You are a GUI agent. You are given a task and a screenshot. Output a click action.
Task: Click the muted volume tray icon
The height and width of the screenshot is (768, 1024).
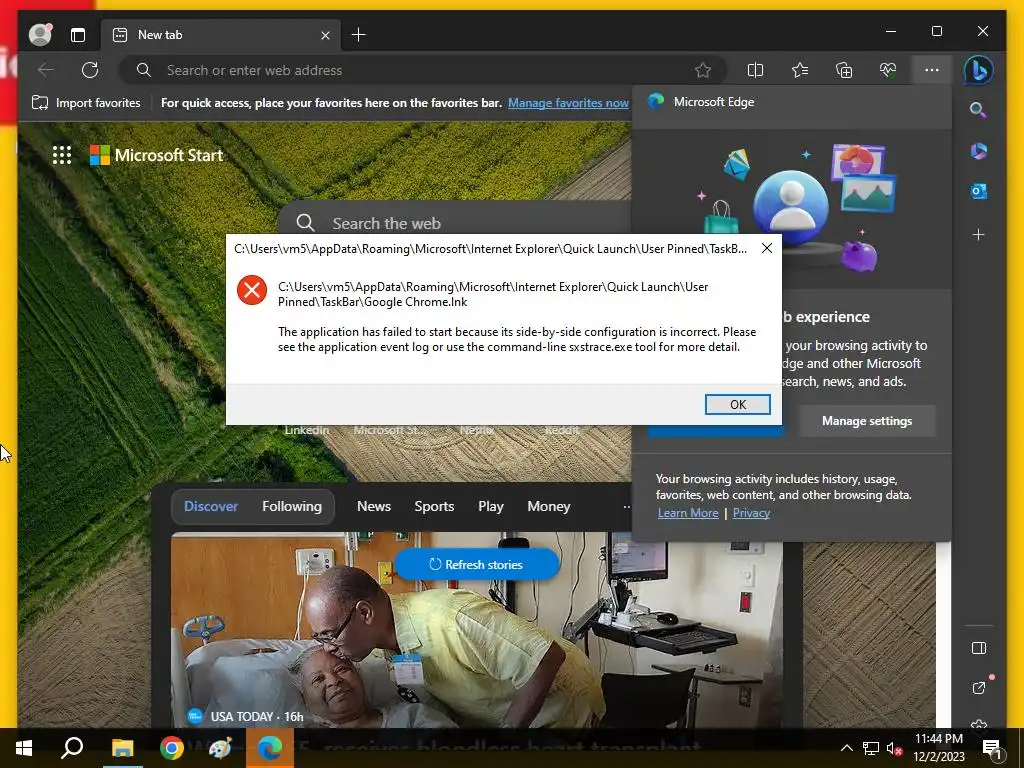[894, 748]
